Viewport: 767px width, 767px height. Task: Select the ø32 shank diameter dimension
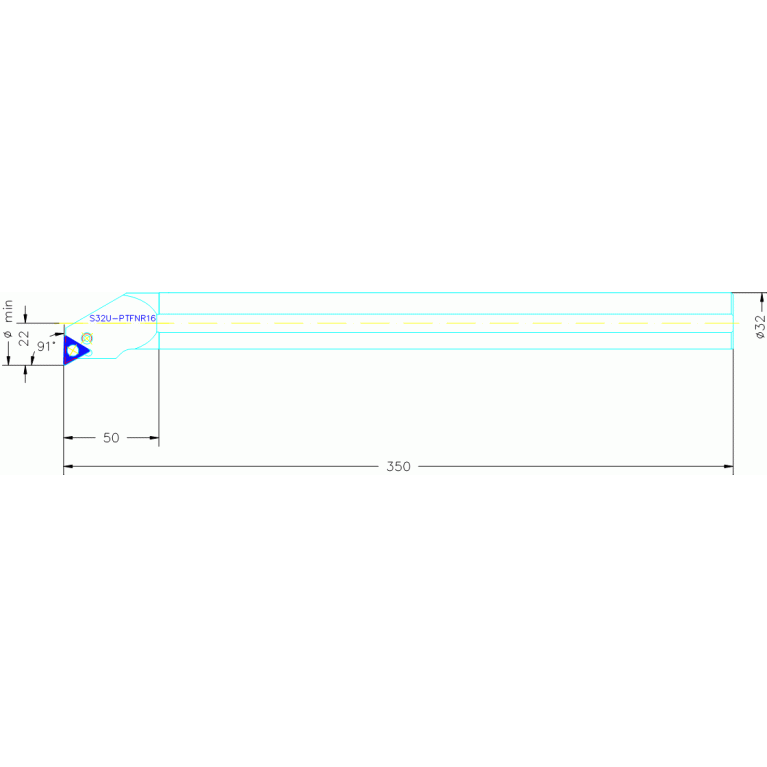(x=760, y=326)
